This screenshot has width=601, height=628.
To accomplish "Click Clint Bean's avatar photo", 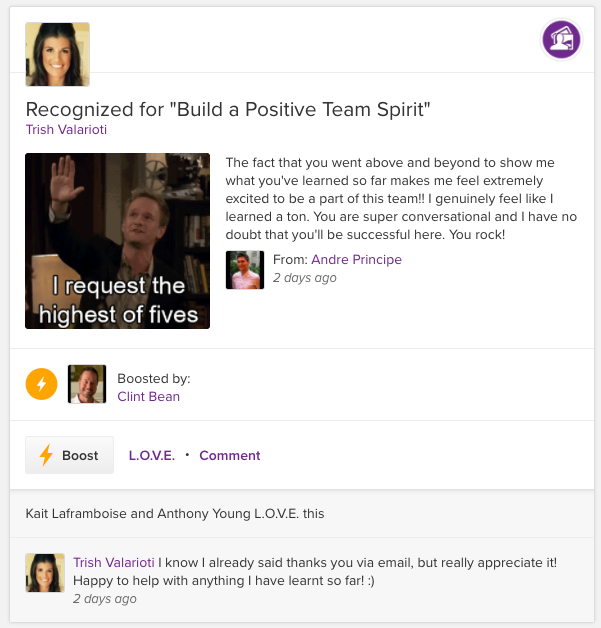I will point(87,384).
